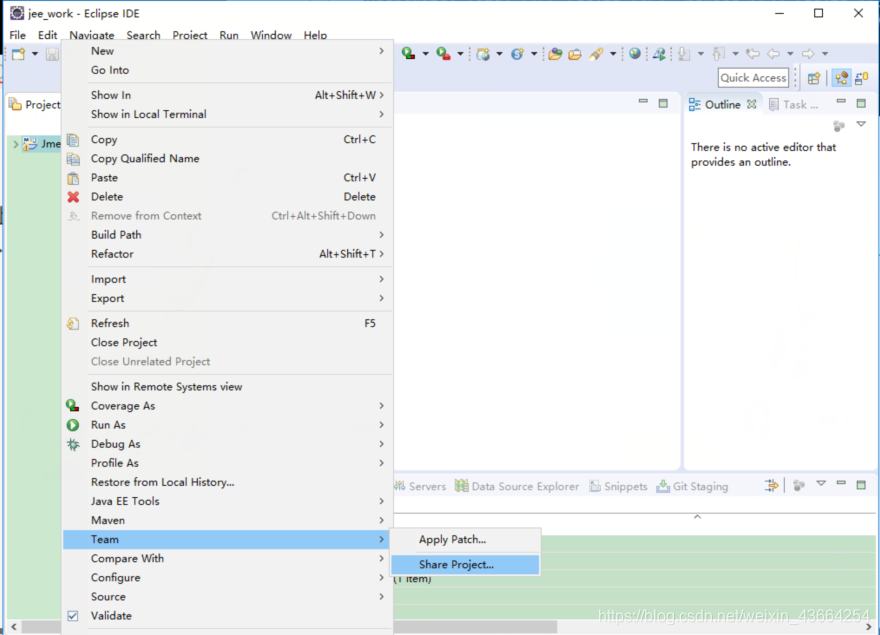The image size is (880, 635).
Task: Maximize the editor area
Action: coord(663,103)
